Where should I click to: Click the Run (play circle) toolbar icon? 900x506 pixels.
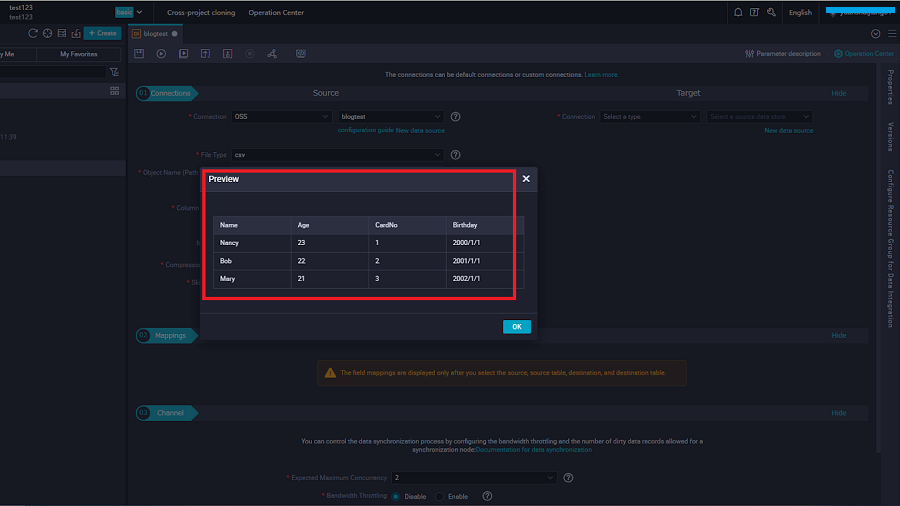161,53
